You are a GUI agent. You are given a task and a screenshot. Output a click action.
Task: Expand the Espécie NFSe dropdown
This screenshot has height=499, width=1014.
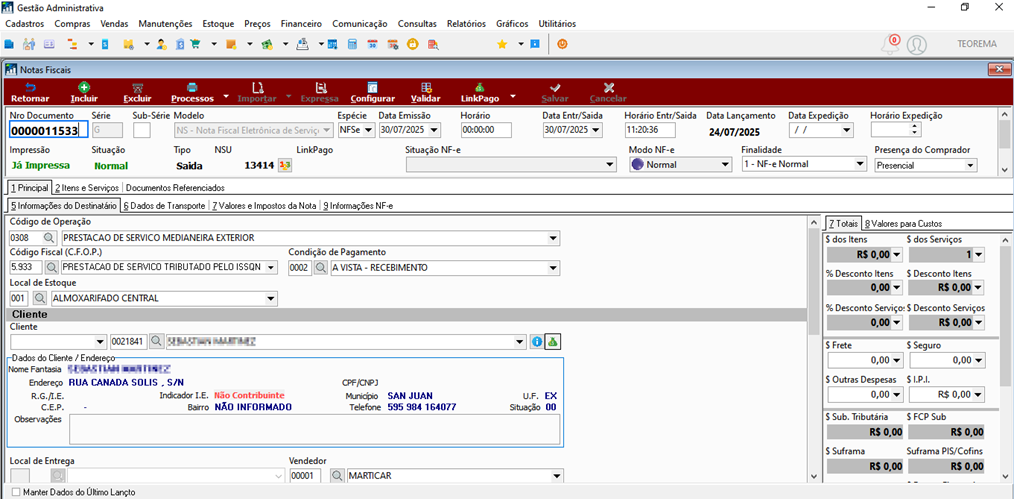tap(369, 130)
